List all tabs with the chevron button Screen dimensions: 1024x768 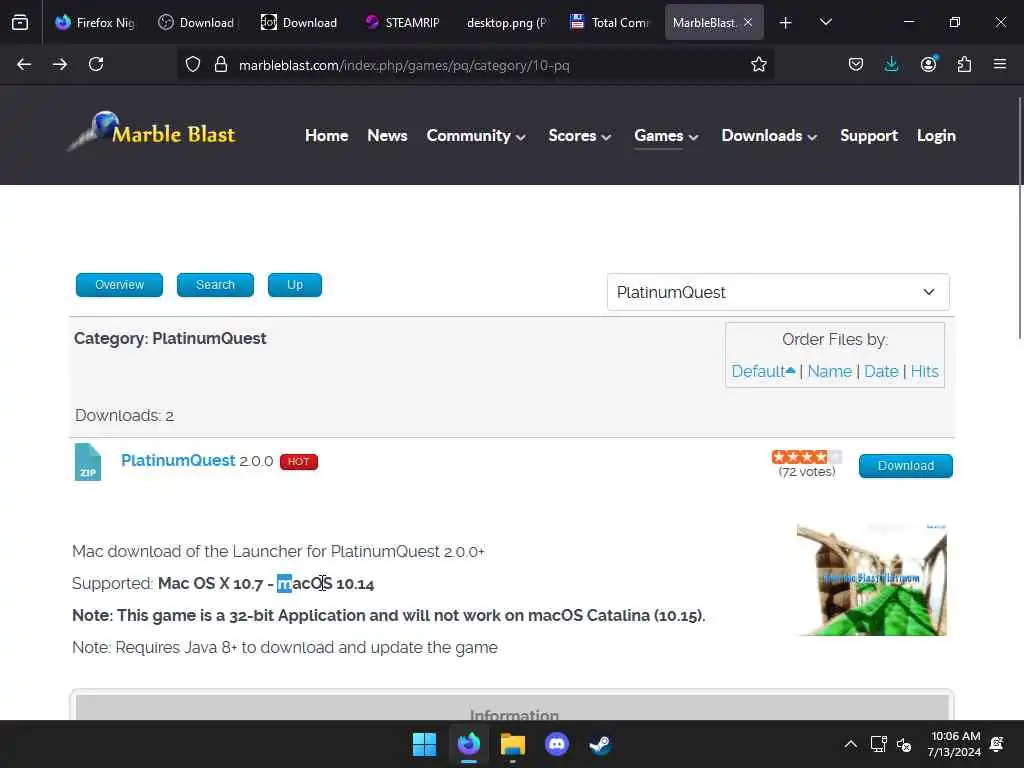pos(825,22)
